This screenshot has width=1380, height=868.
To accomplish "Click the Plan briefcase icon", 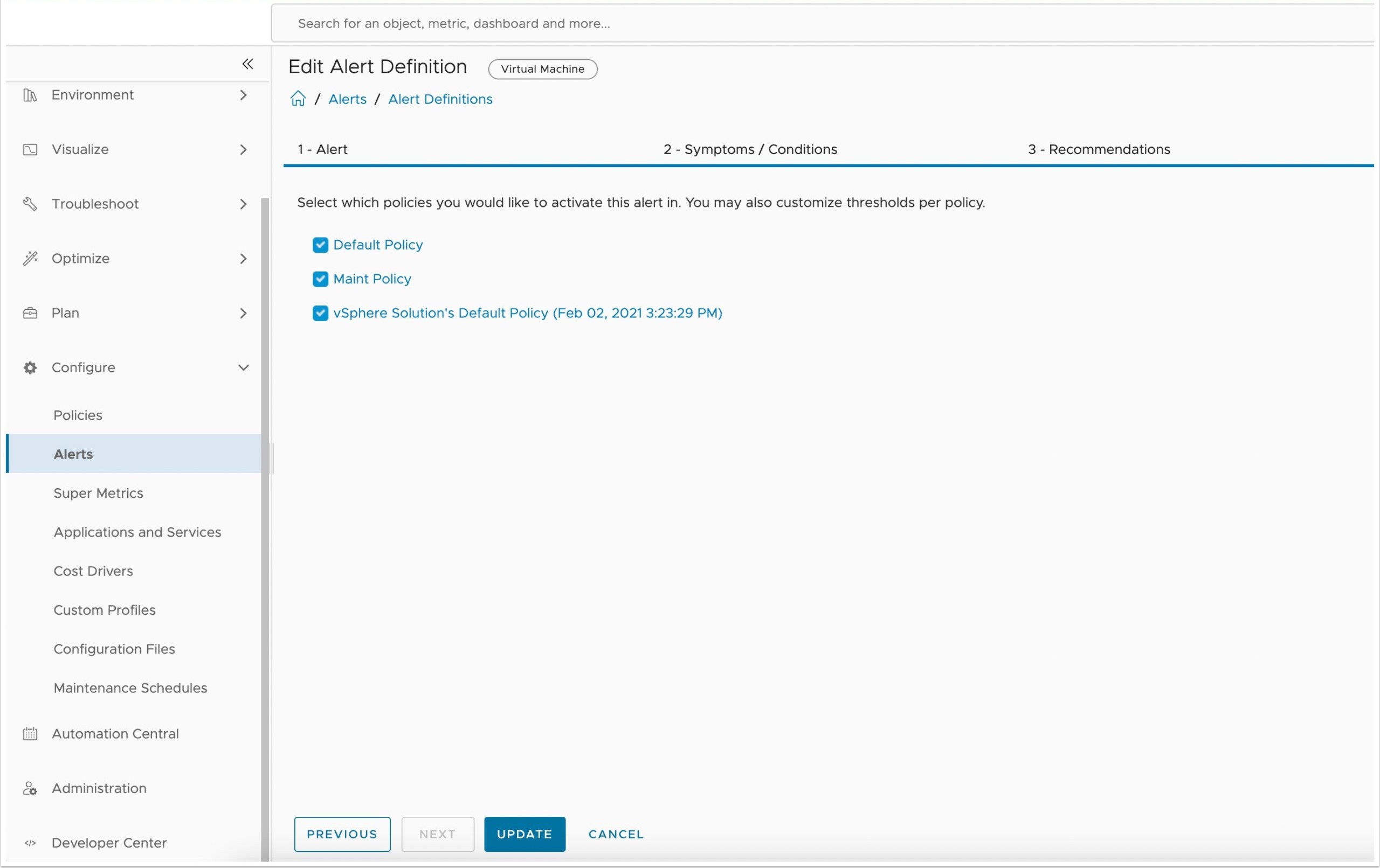I will [30, 313].
